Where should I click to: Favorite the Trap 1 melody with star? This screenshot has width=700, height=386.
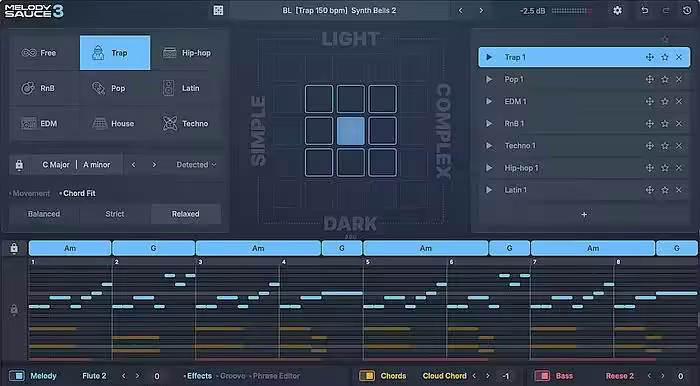[665, 57]
